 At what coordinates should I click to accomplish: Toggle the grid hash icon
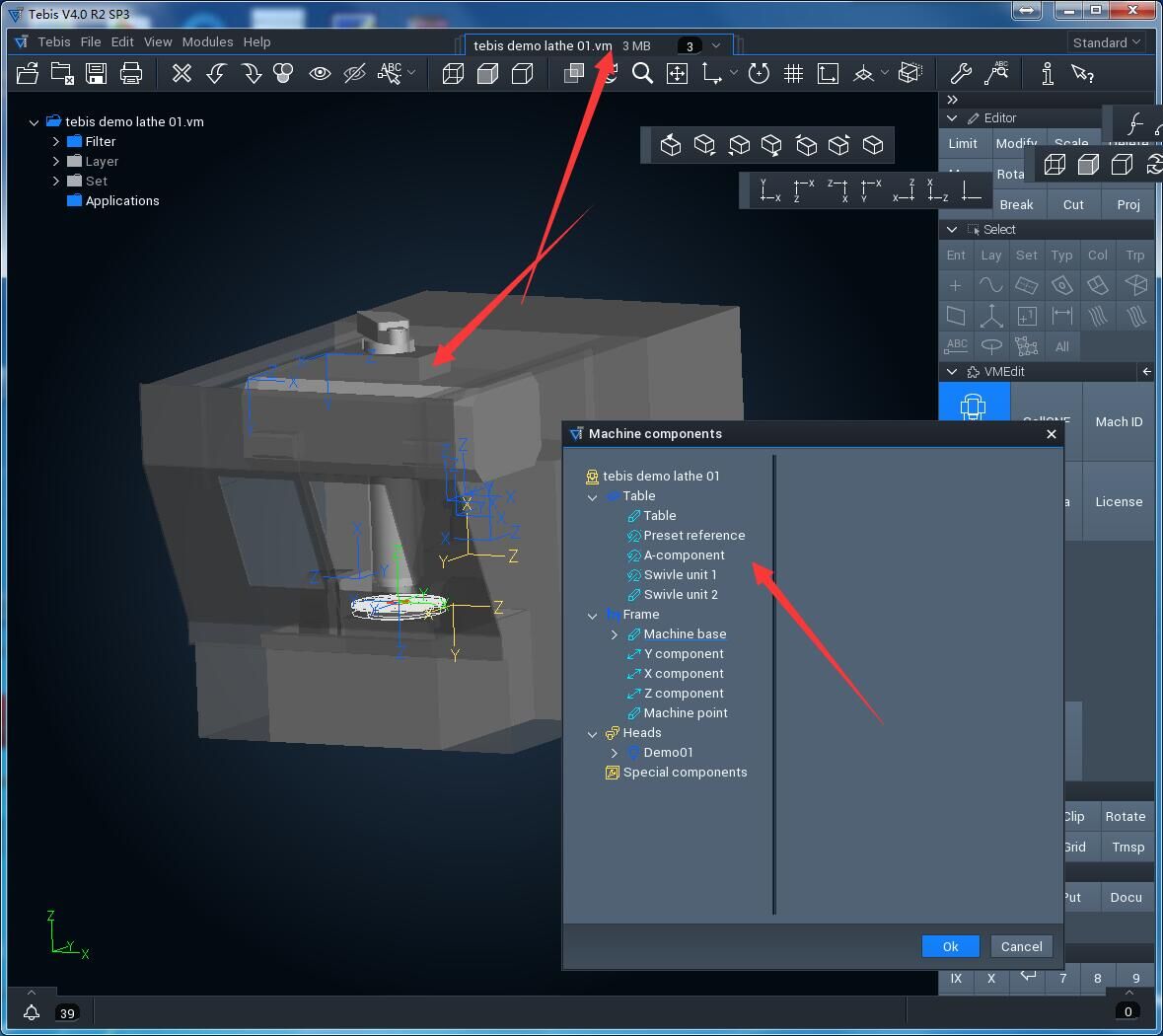(794, 73)
